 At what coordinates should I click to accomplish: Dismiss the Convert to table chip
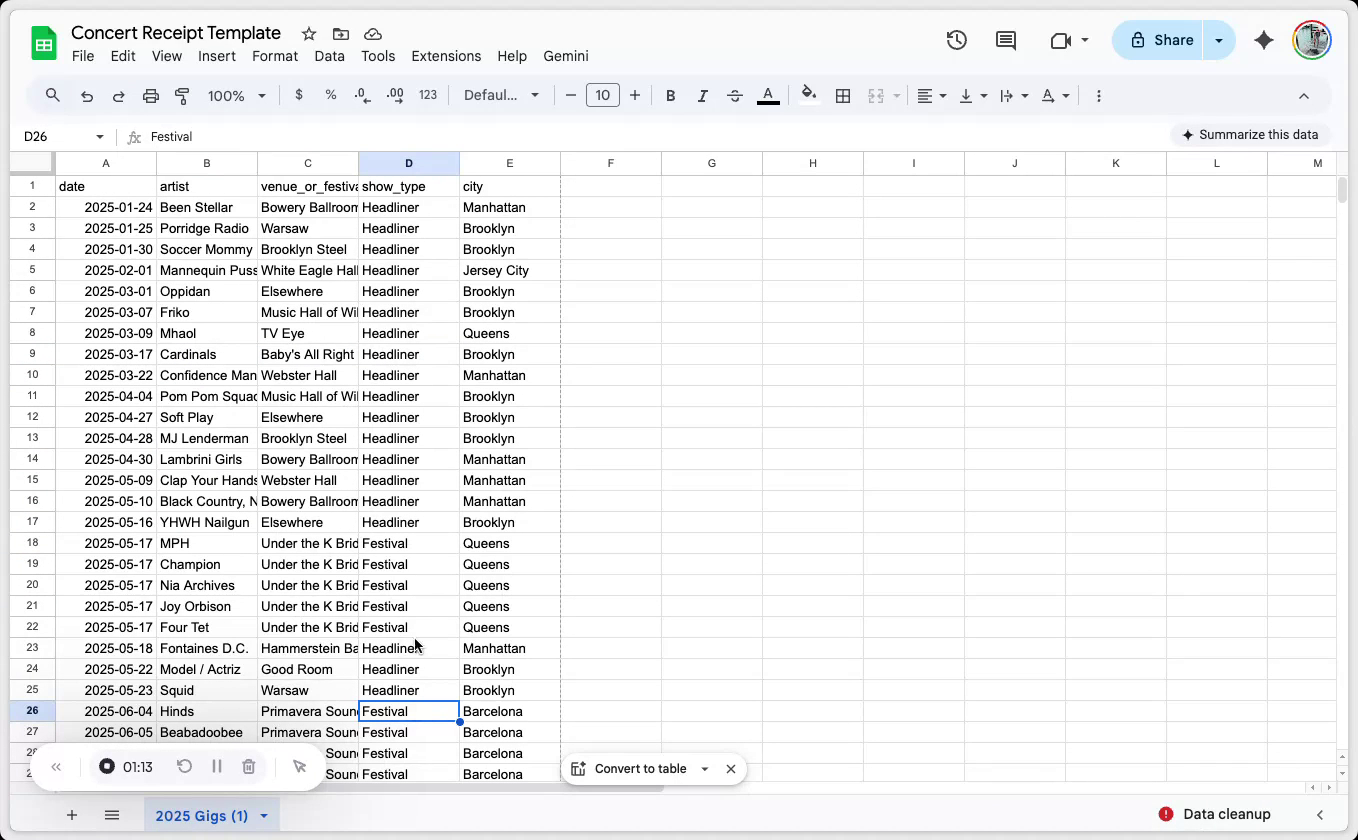731,769
